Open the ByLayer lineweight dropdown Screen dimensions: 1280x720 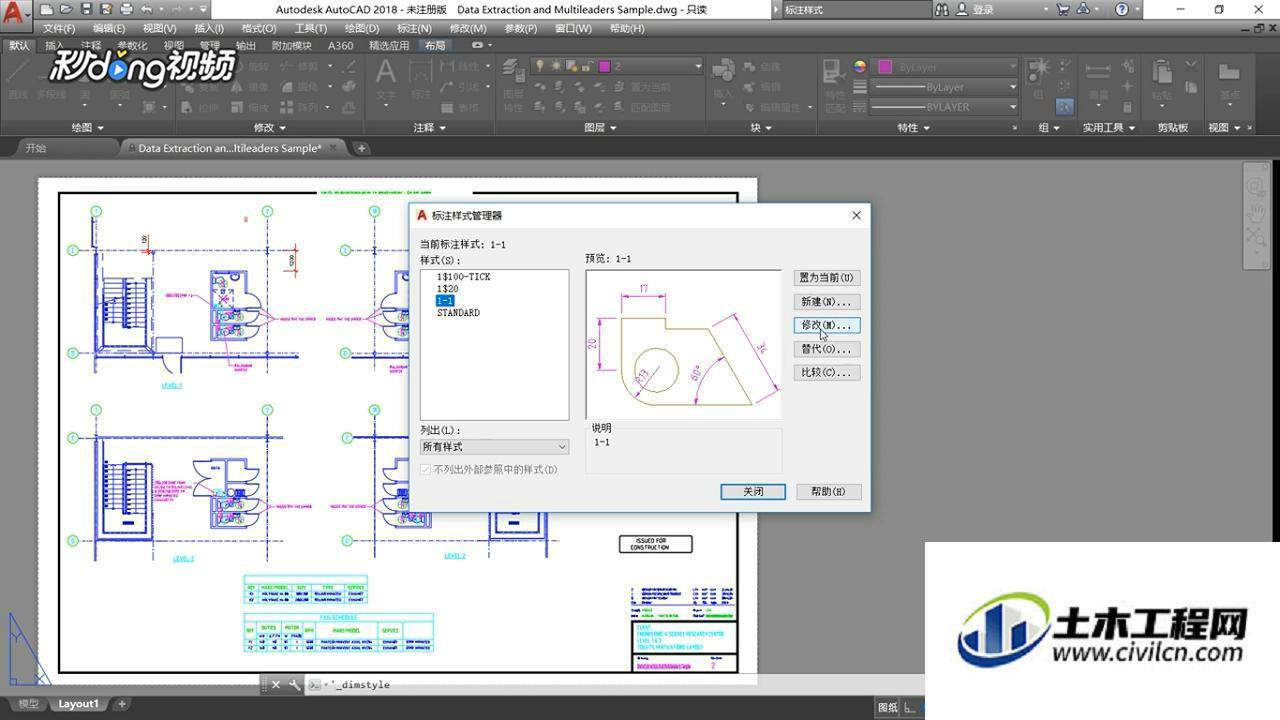(945, 87)
